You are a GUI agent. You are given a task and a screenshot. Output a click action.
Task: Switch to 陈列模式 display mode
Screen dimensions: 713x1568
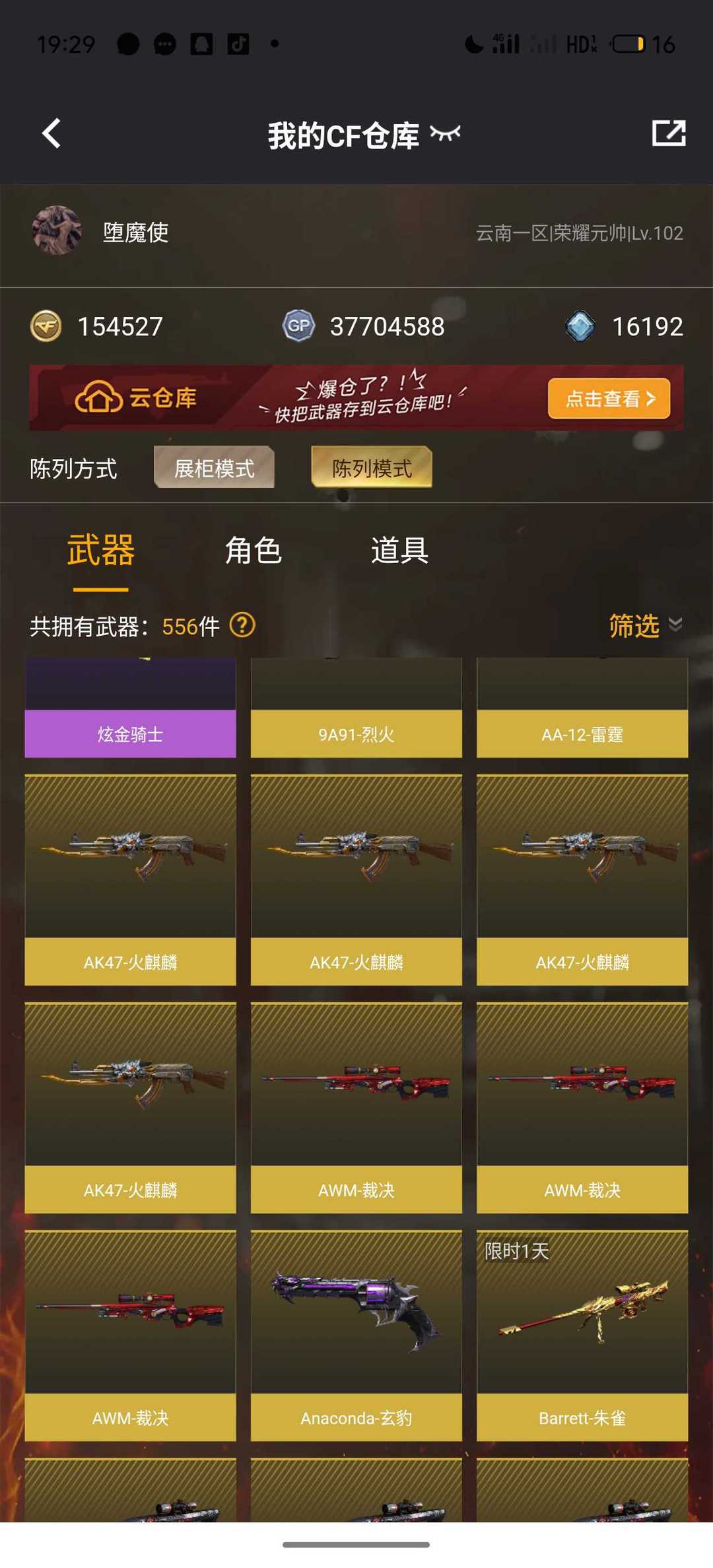372,468
